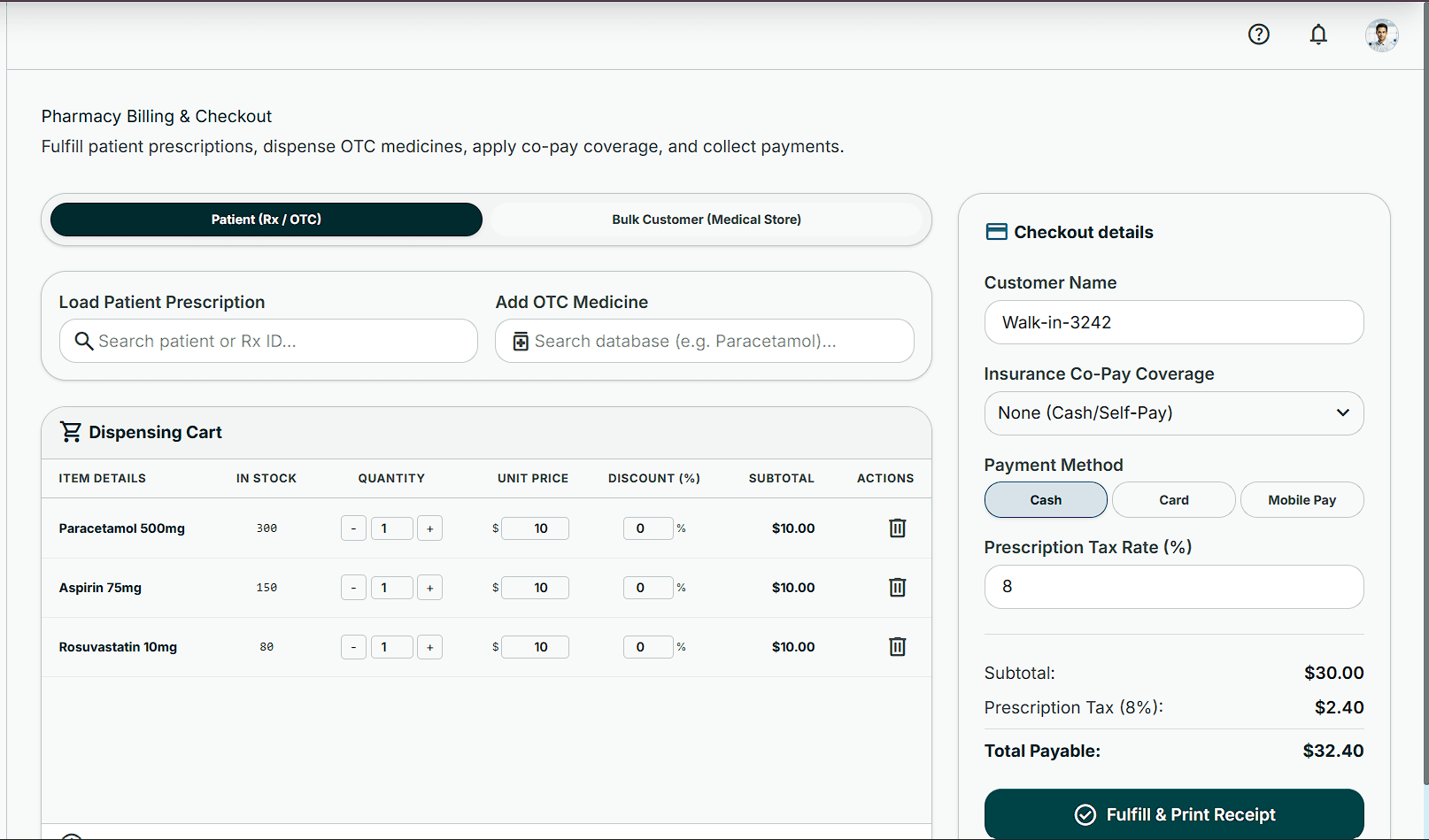Open the user profile avatar

pos(1381,35)
